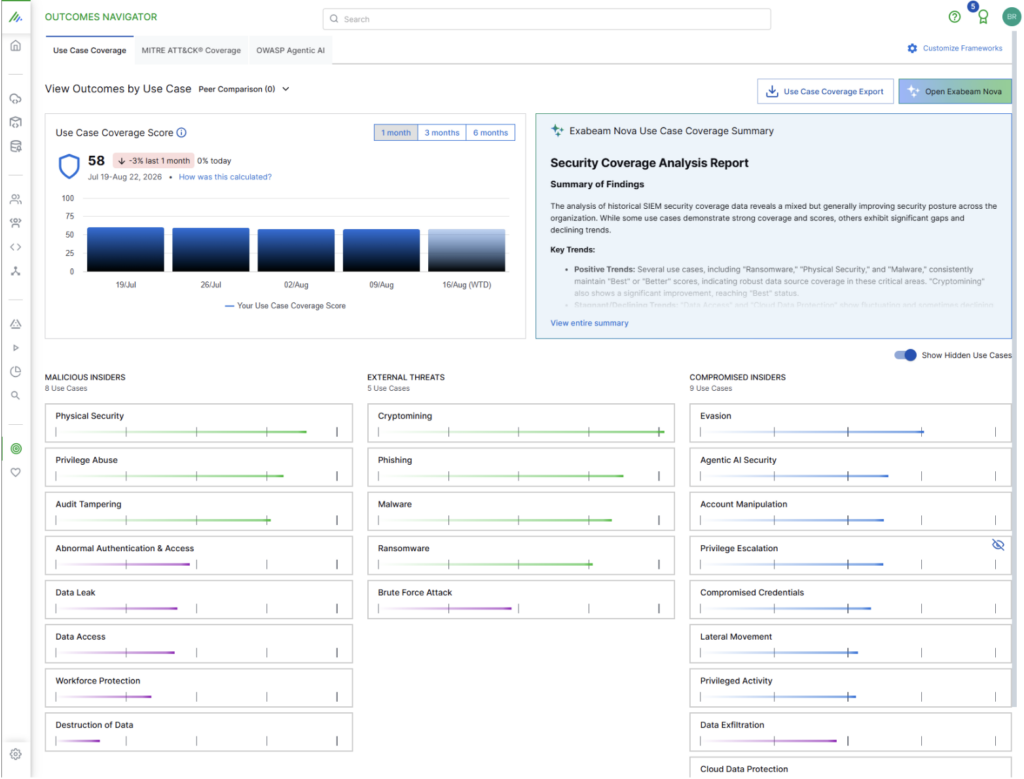The image size is (1024, 779).
Task: Open the cube code sidebar icon
Action: pyautogui.click(x=16, y=122)
